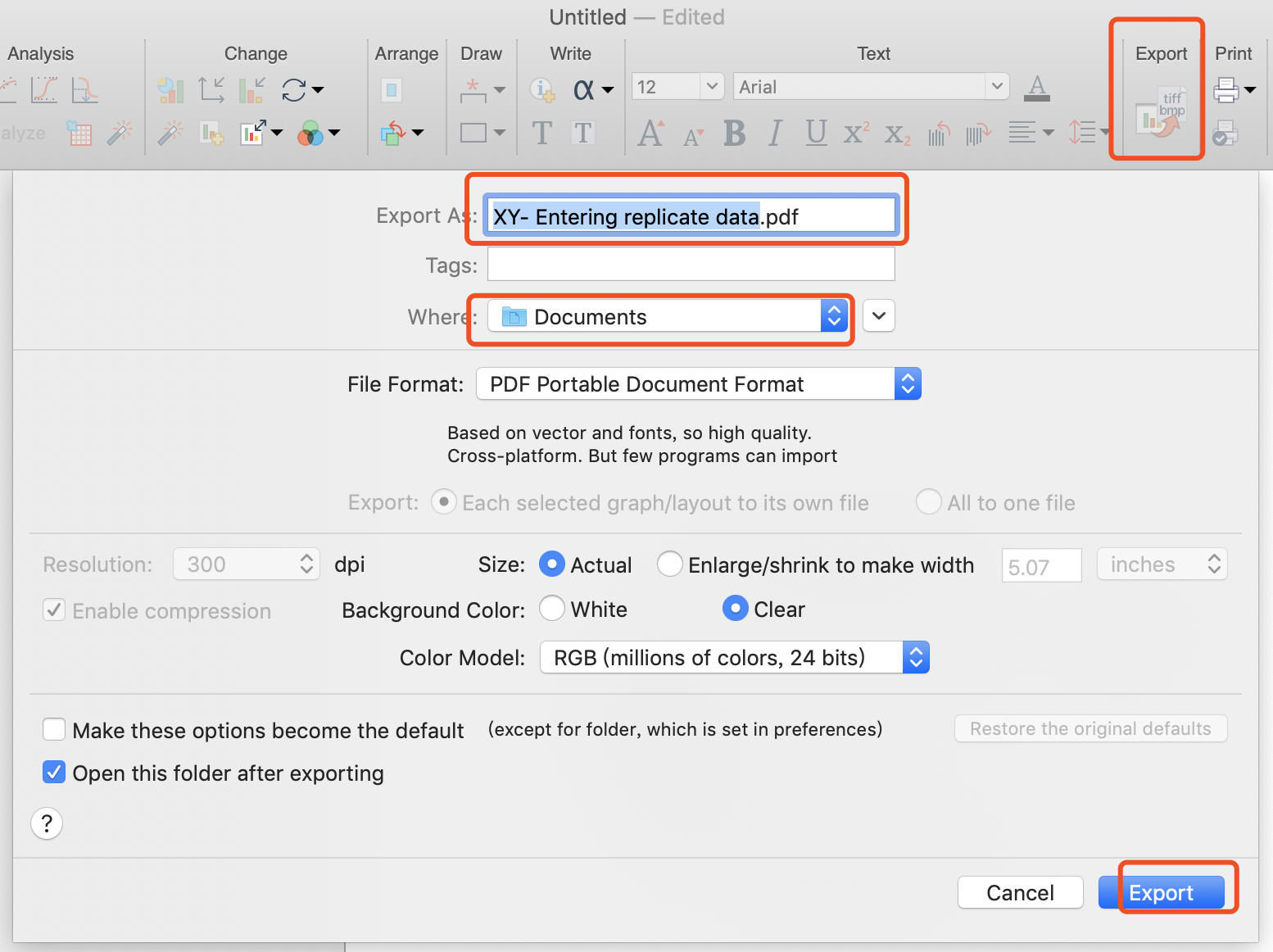
Task: Toggle bold formatting
Action: click(734, 134)
